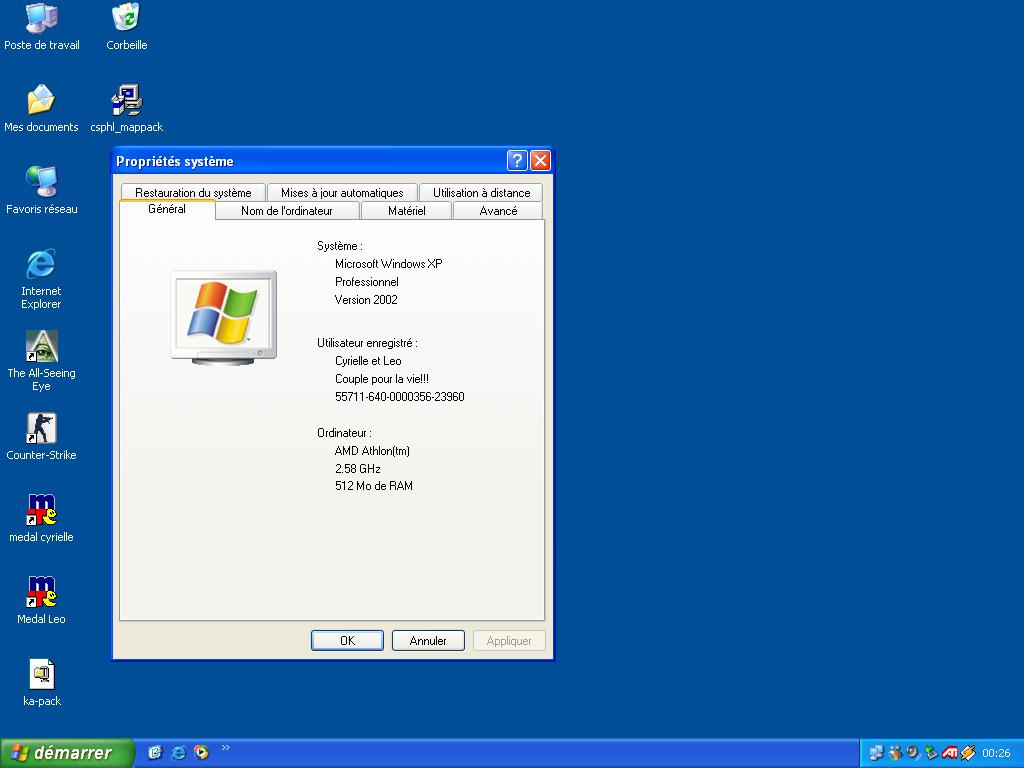The height and width of the screenshot is (768, 1024).
Task: Click the webcam tray icon
Action: click(913, 753)
